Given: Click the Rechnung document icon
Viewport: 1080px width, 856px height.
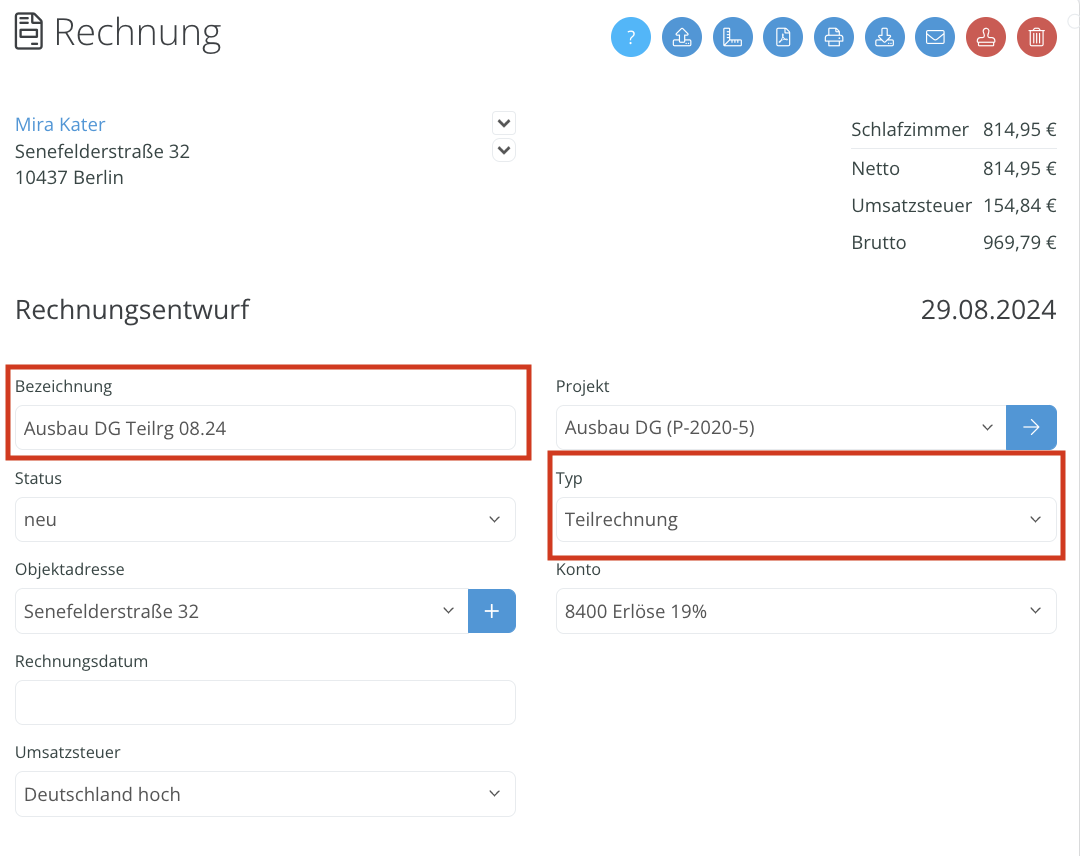Looking at the screenshot, I should [x=28, y=32].
